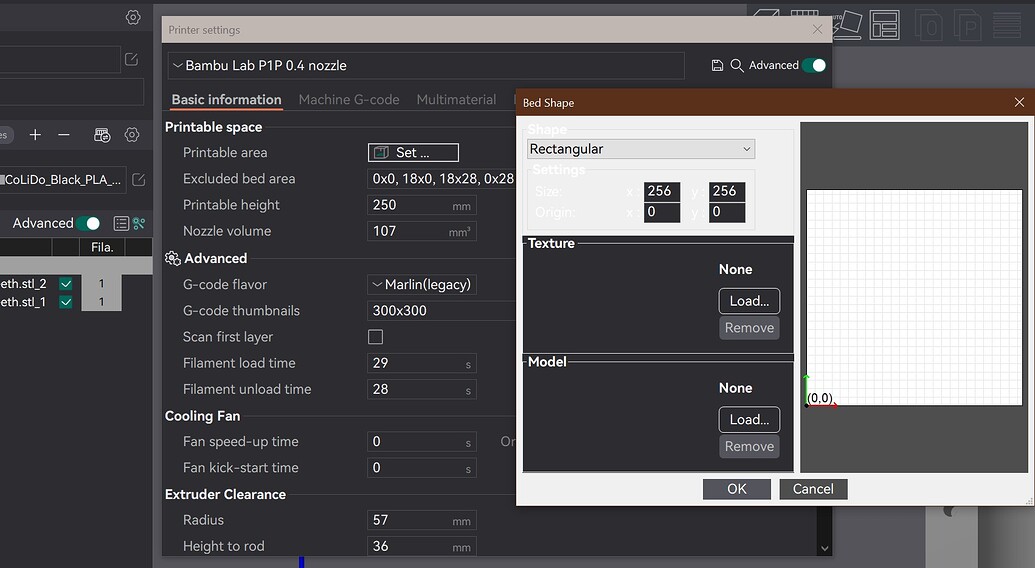Enable the Scan first layer checkbox
The width and height of the screenshot is (1035, 568).
[375, 337]
